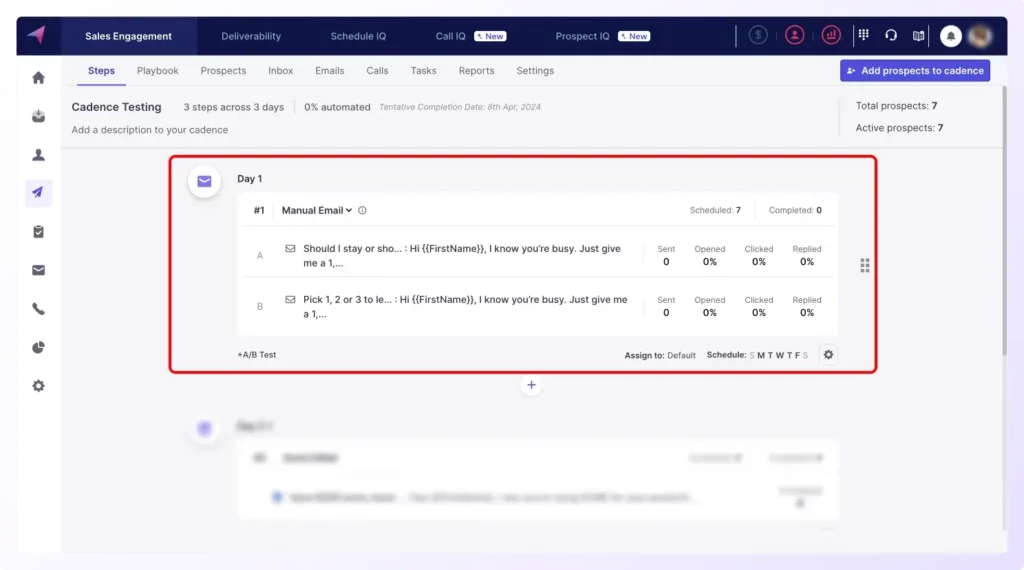Viewport: 1024px width, 570px height.
Task: Switch to the Call IQ tab
Action: (x=470, y=36)
